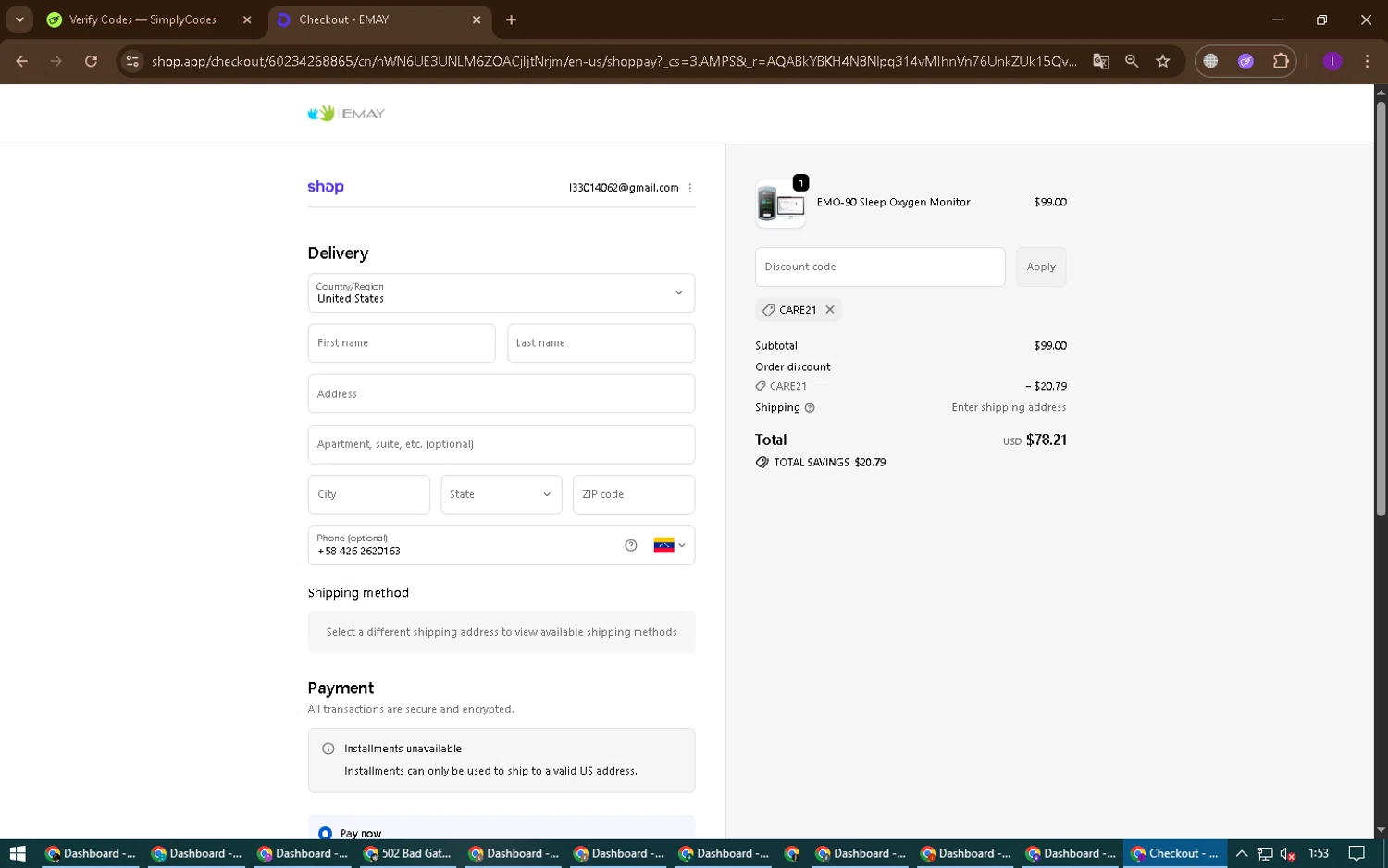Image resolution: width=1388 pixels, height=868 pixels.
Task: Open the Chrome profile avatar
Action: pyautogui.click(x=1332, y=61)
